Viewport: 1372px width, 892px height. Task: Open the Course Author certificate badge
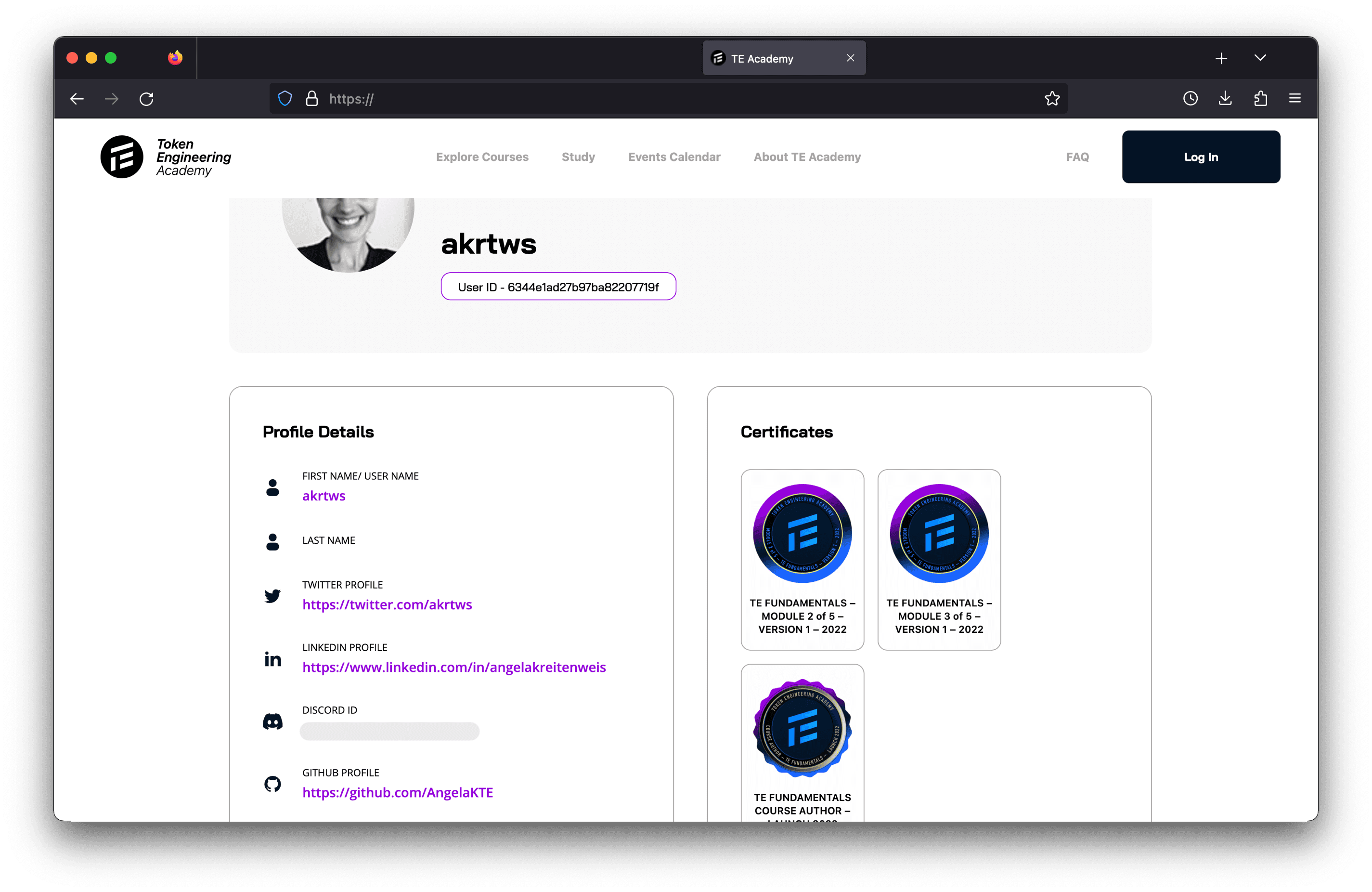pyautogui.click(x=802, y=728)
